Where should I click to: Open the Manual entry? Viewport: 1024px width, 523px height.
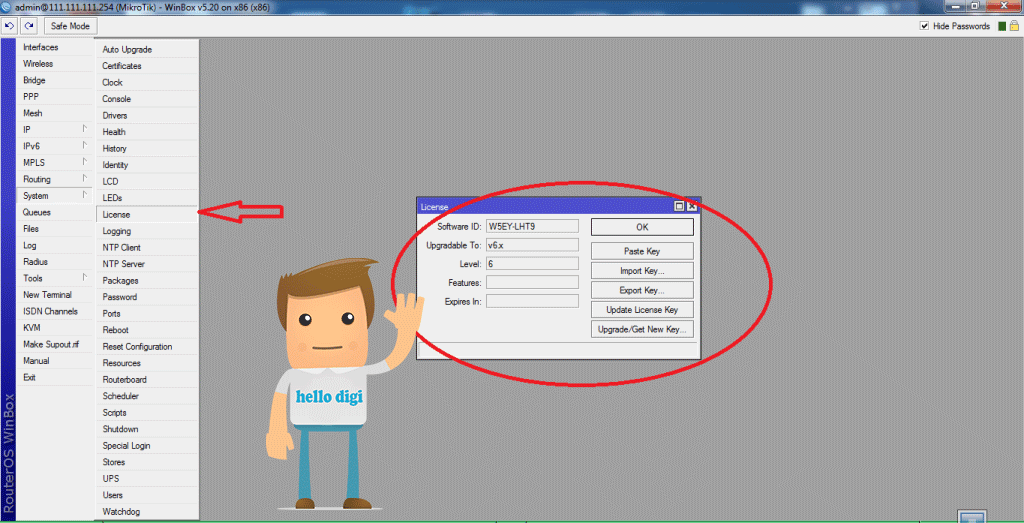point(55,361)
